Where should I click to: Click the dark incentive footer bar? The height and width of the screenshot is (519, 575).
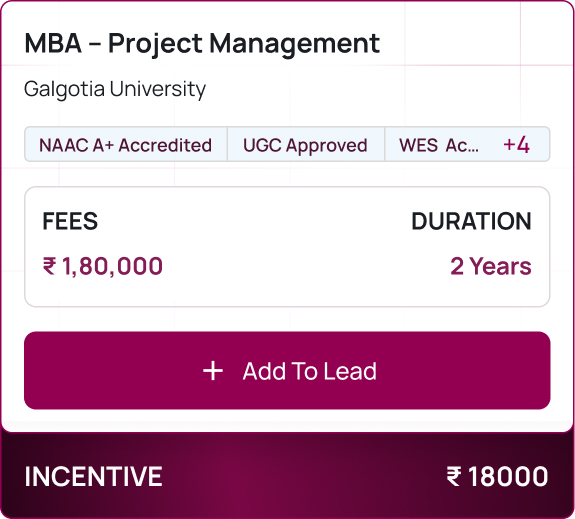tap(287, 476)
